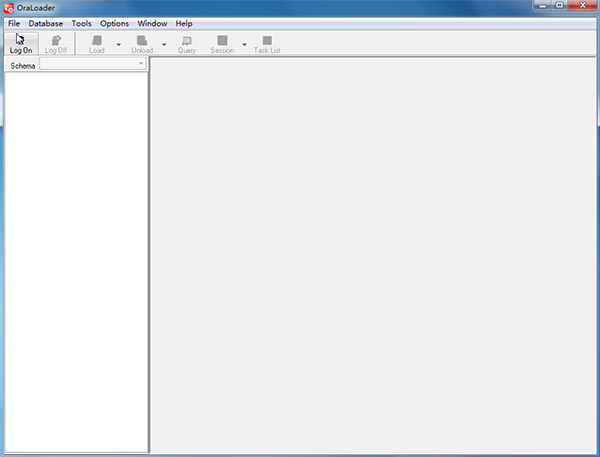Maximize the OraLoader window
The height and width of the screenshot is (457, 600).
(x=559, y=5)
